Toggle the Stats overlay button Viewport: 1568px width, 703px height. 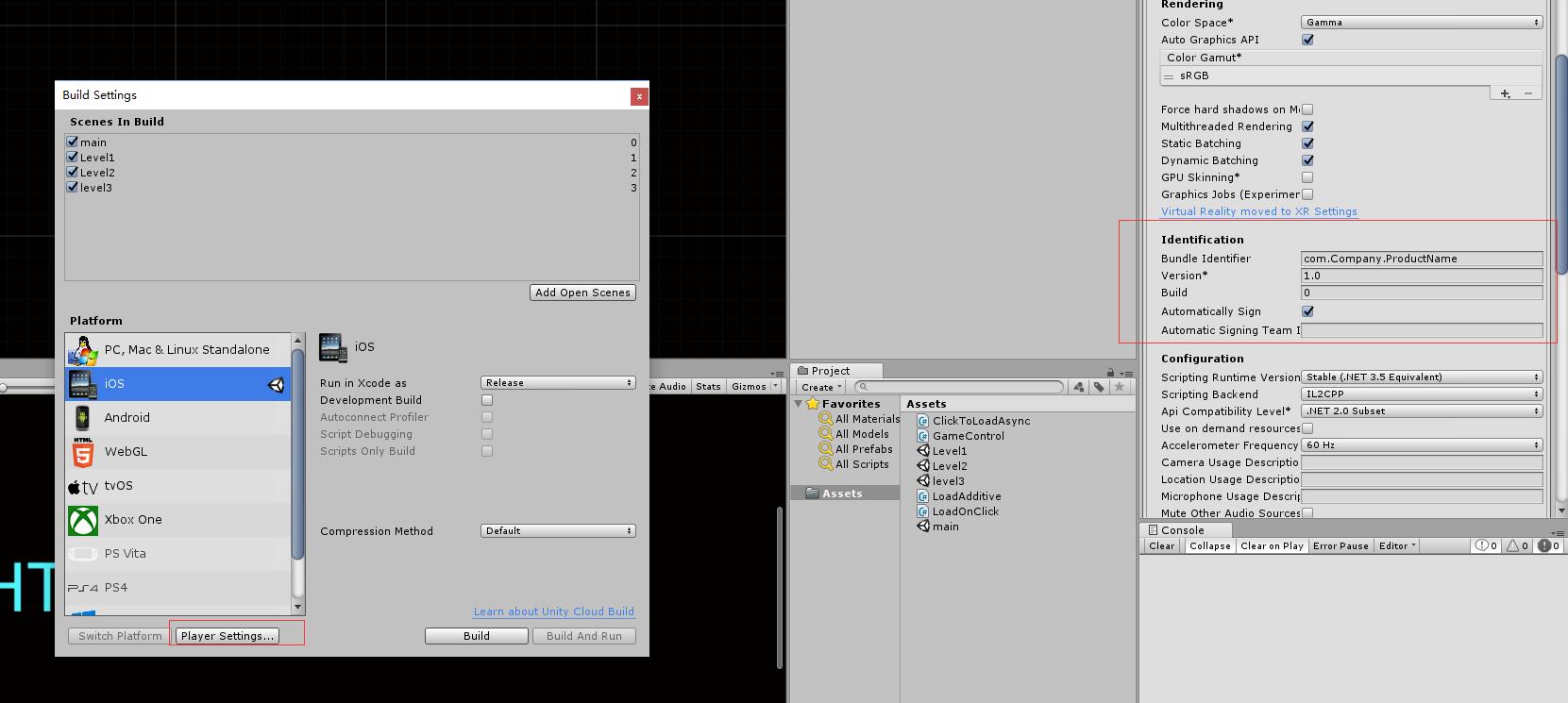[708, 386]
